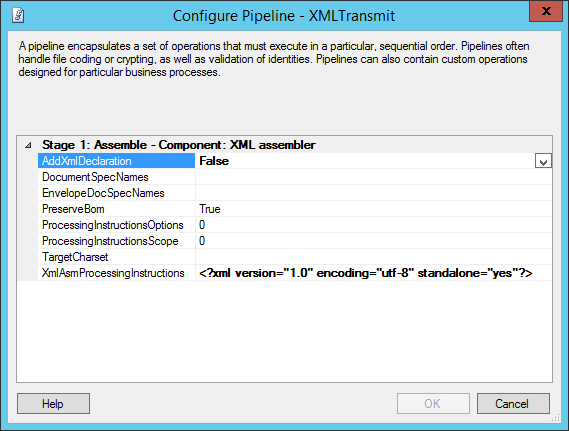Click the pipeline document icon in title bar
Screen dimensions: 569x431
point(18,16)
